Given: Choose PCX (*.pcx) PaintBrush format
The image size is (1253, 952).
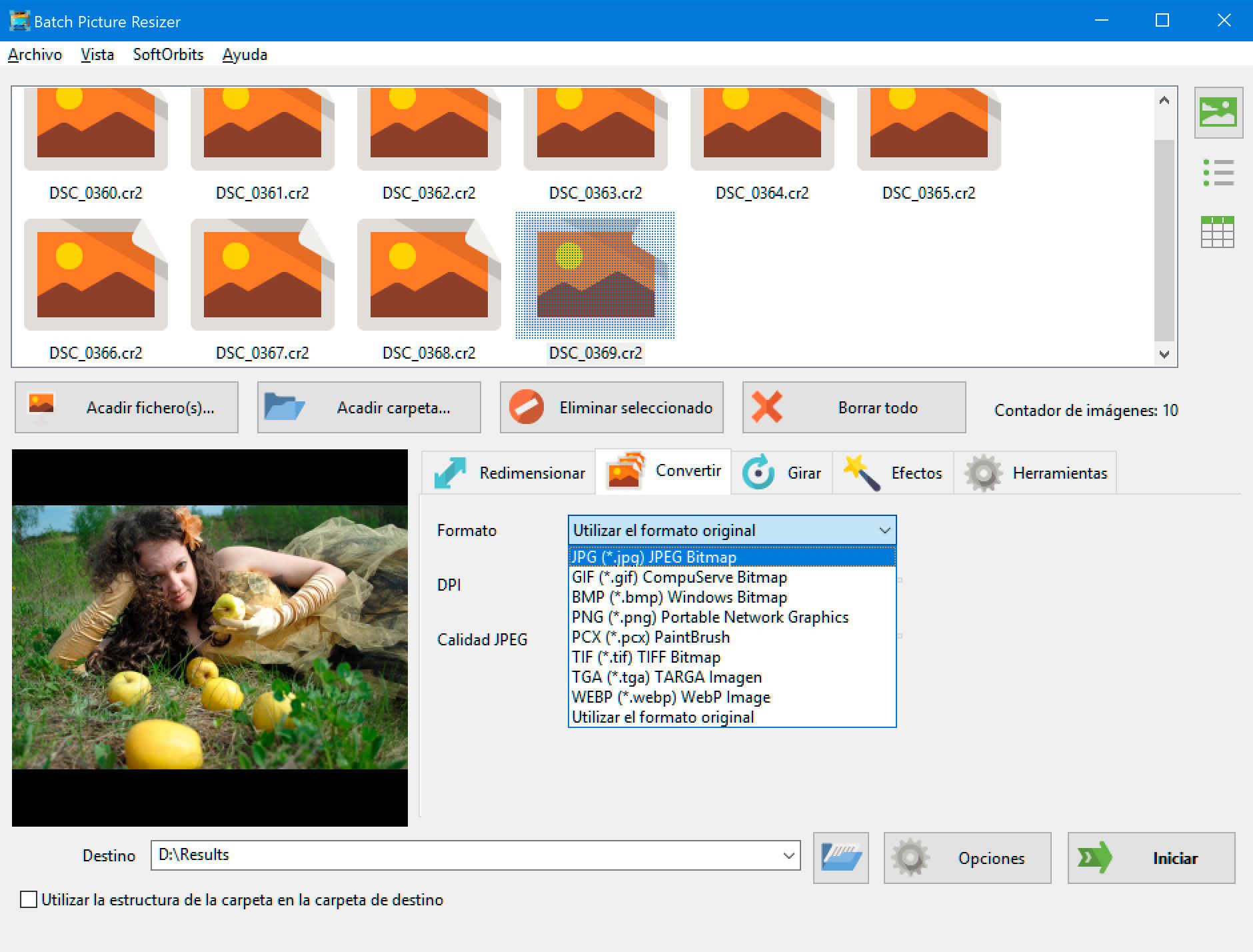Looking at the screenshot, I should [x=732, y=637].
